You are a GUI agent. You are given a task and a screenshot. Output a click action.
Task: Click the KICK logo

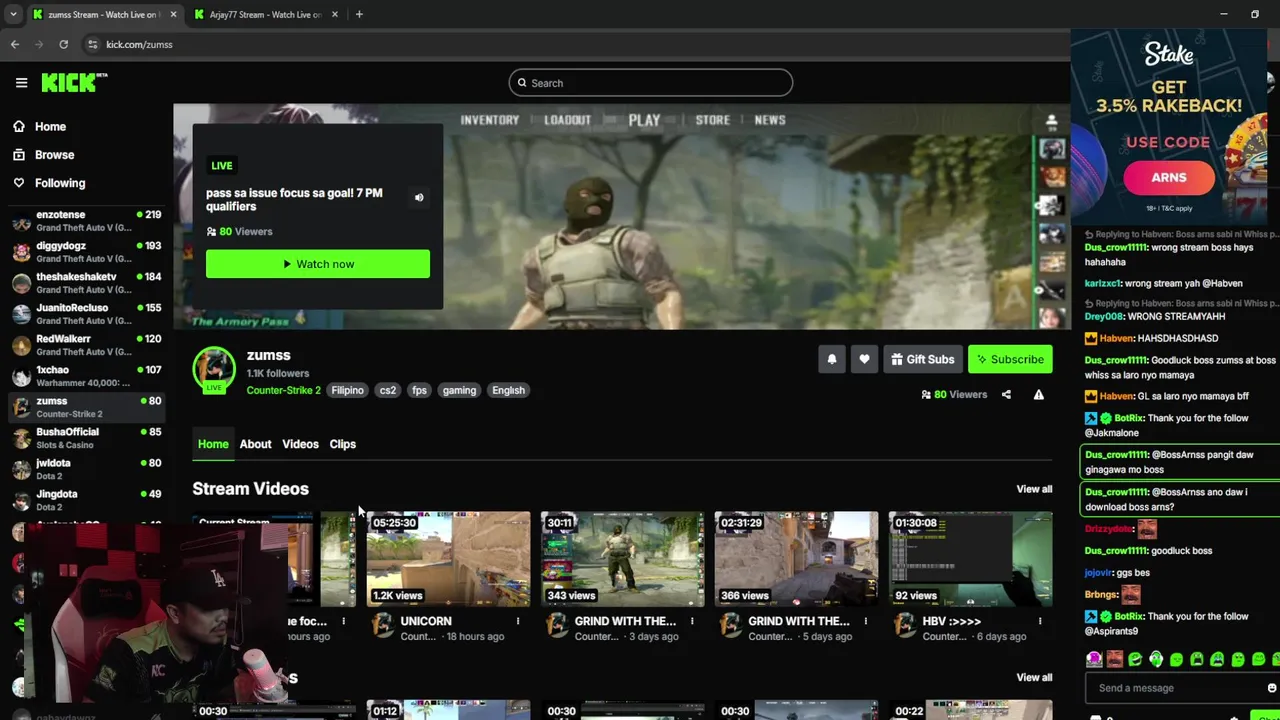click(x=74, y=83)
